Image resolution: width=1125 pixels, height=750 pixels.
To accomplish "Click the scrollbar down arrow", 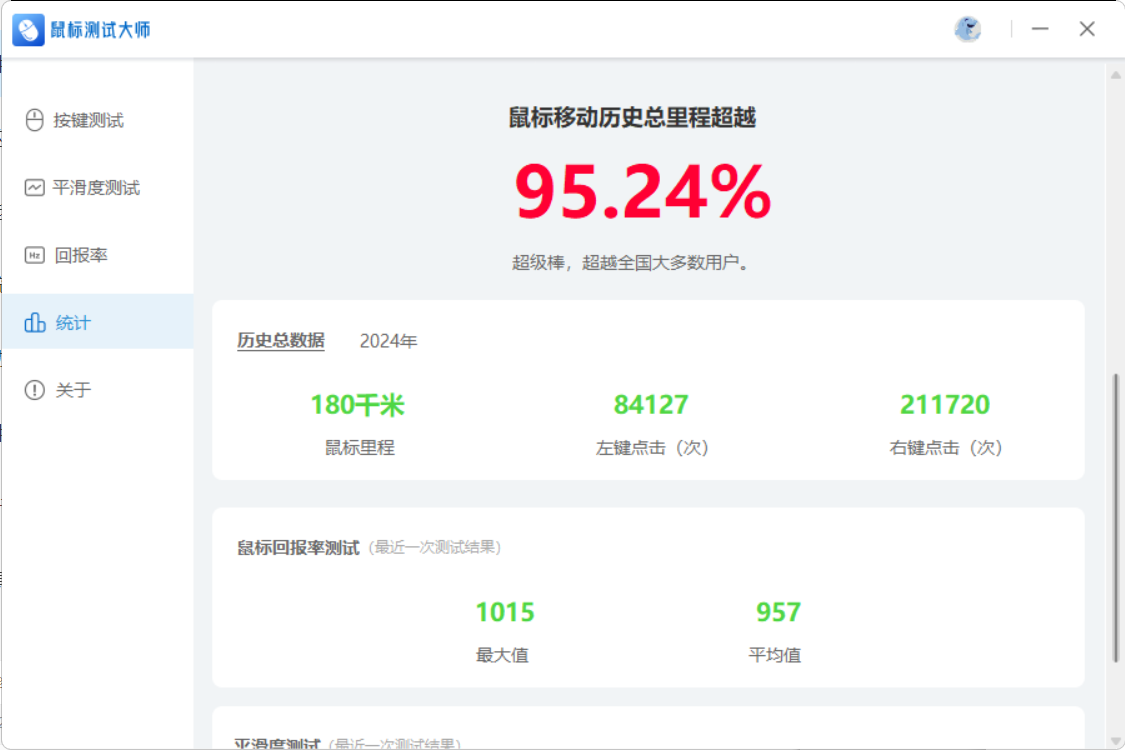I will 1115,738.
